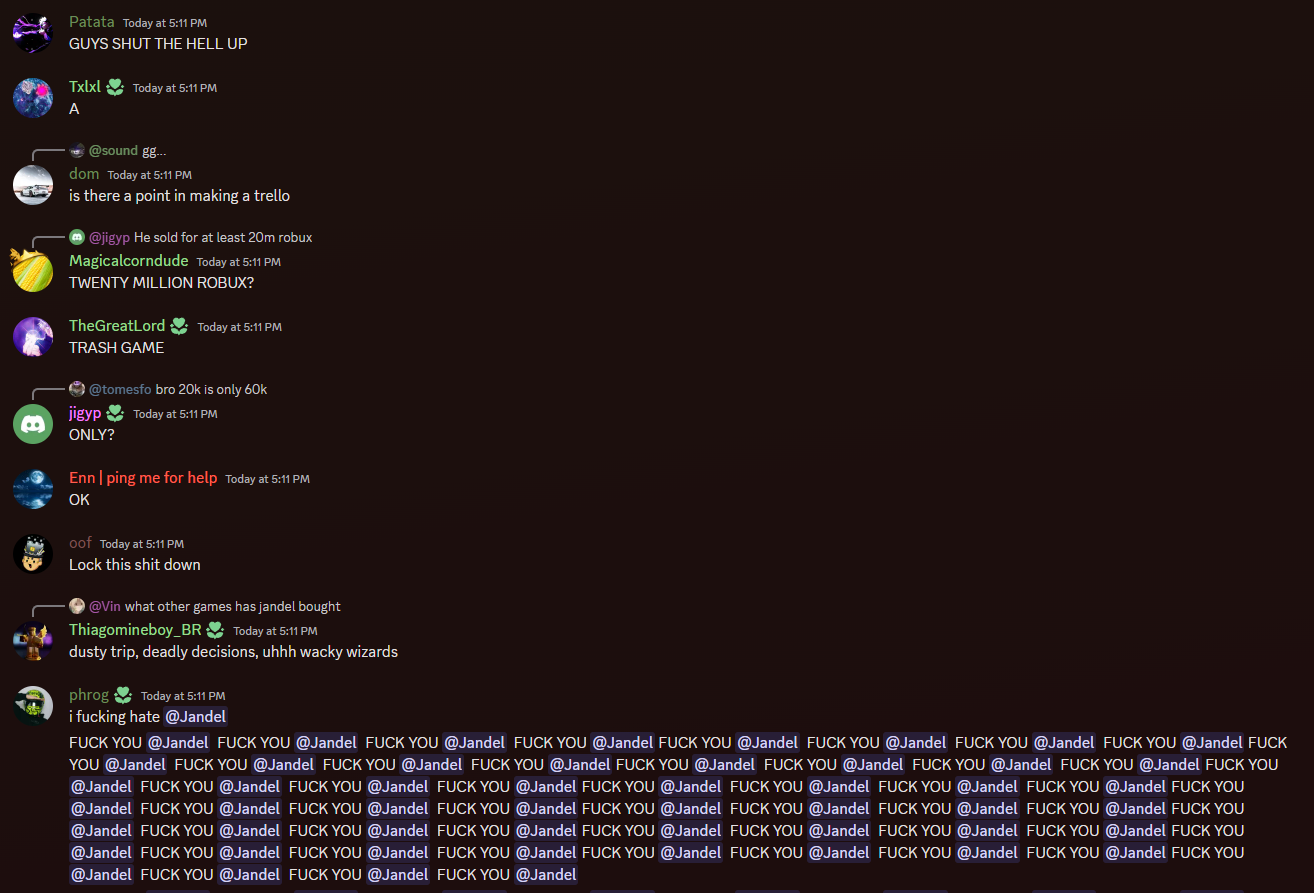Open the jigyp message author name
The image size is (1314, 893).
tap(85, 413)
